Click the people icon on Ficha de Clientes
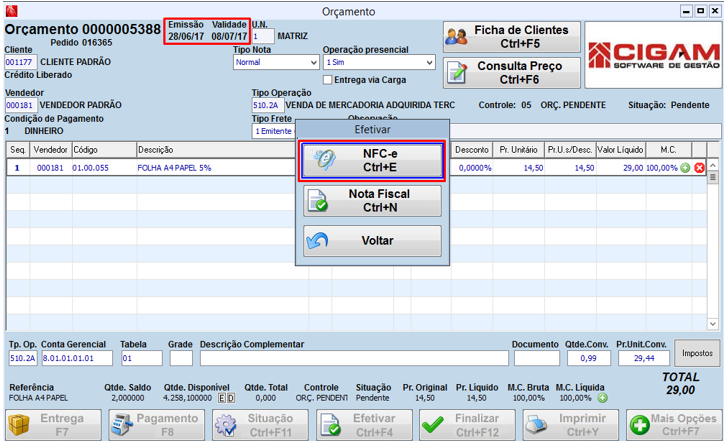Viewport: 725px width, 441px height. coord(457,37)
